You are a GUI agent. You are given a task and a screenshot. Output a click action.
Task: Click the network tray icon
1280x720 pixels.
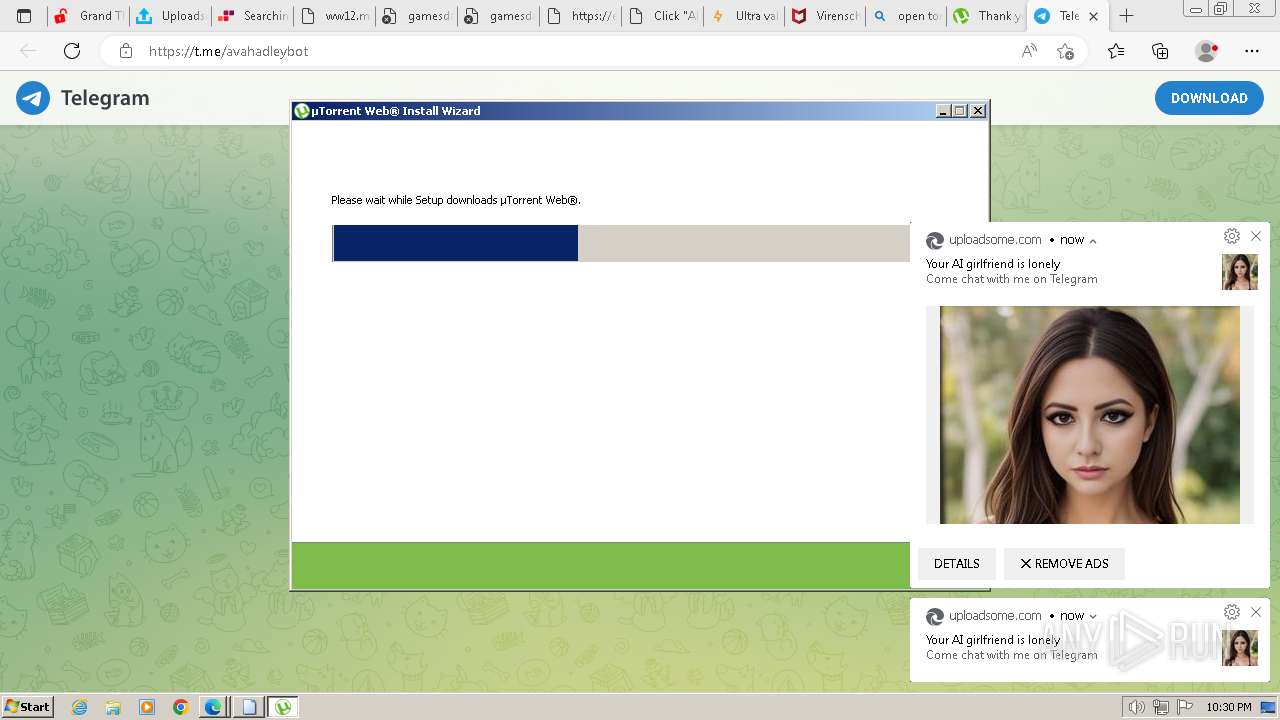pyautogui.click(x=1161, y=707)
